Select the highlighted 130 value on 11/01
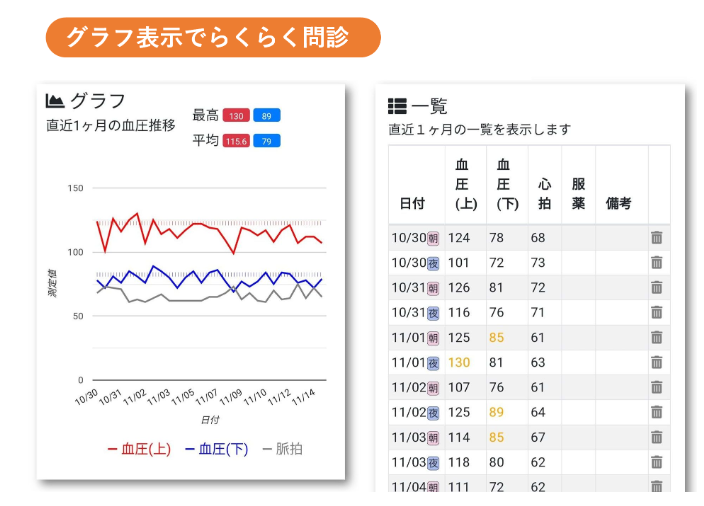The height and width of the screenshot is (506, 704). coord(459,363)
